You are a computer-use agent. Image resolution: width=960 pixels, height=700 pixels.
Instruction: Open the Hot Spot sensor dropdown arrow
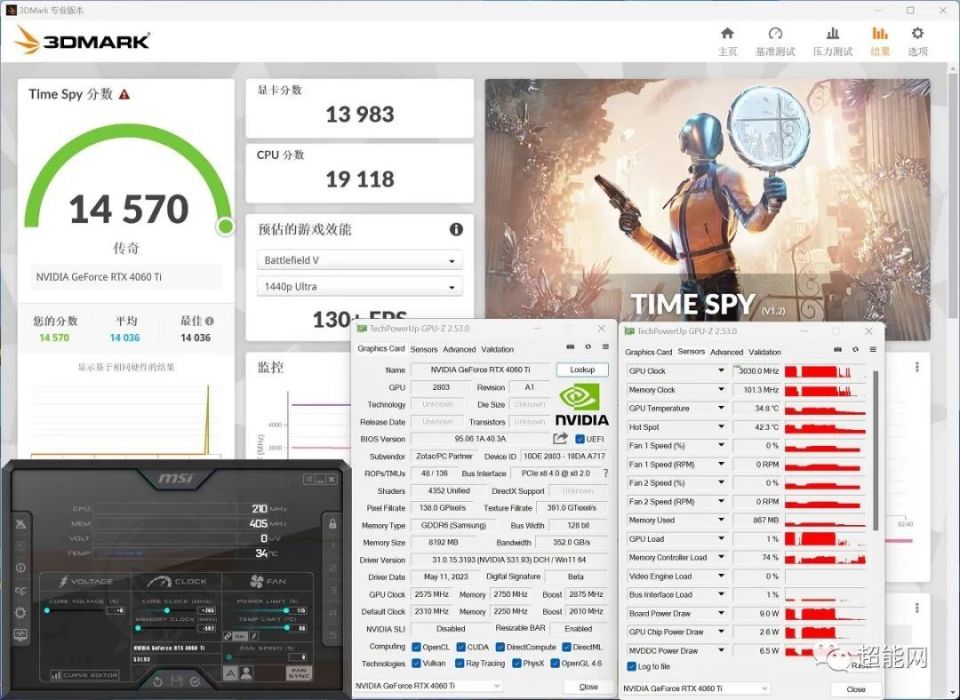[721, 427]
